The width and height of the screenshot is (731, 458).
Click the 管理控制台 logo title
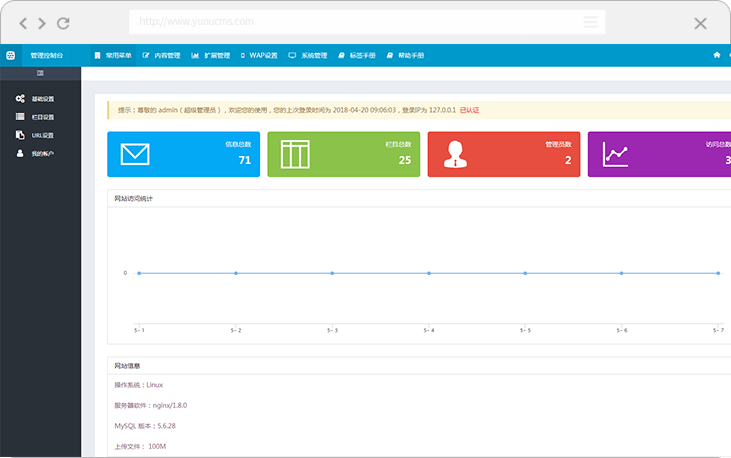pyautogui.click(x=46, y=55)
